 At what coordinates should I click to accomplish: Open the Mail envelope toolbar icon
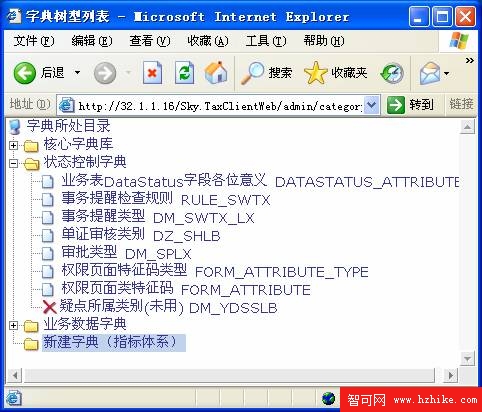(430, 73)
